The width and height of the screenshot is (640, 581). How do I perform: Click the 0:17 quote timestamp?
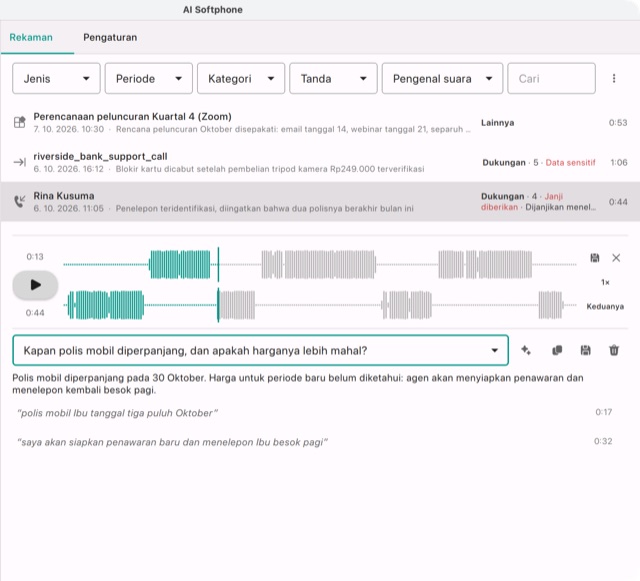click(x=603, y=412)
